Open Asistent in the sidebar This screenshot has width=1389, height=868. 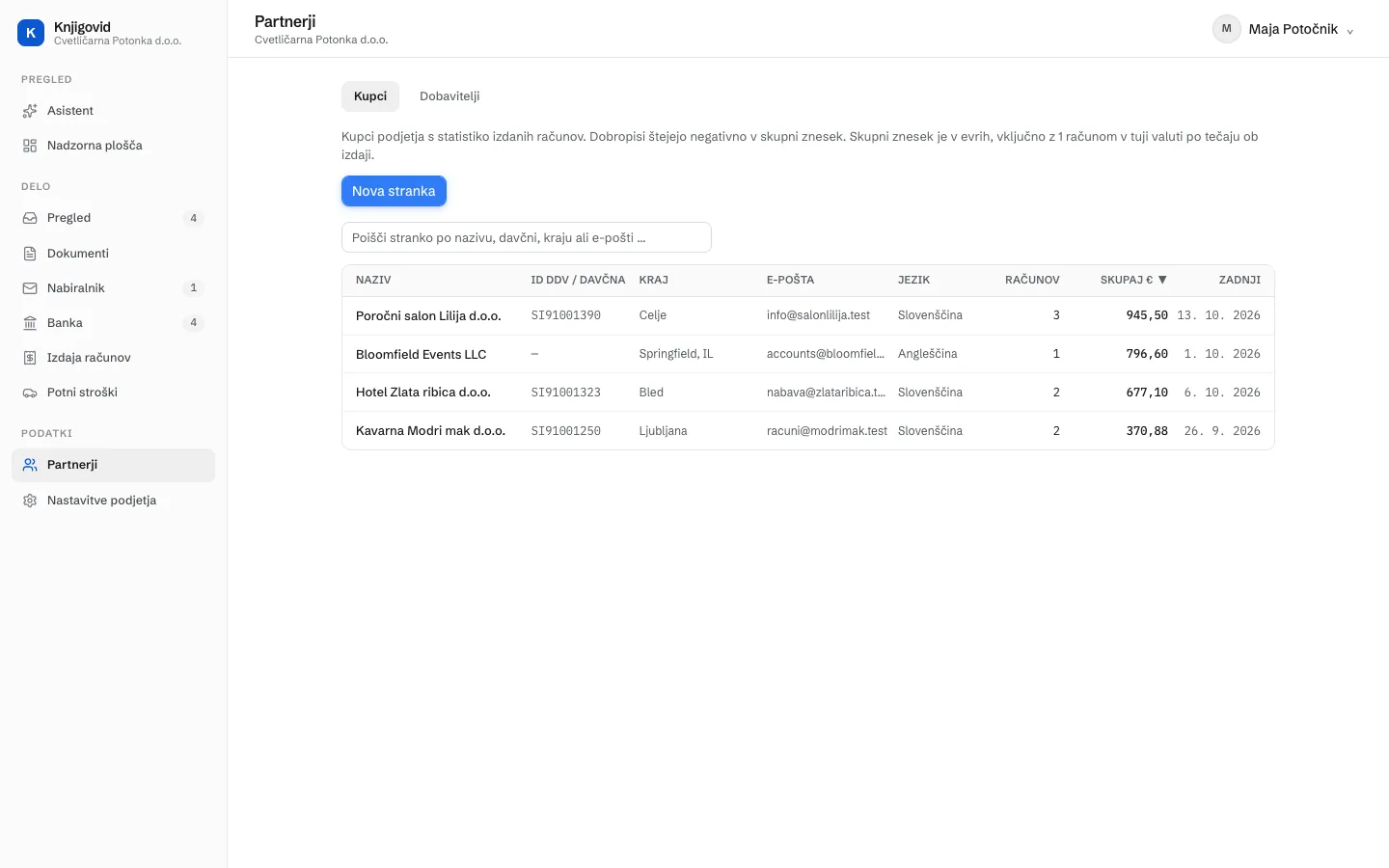pyautogui.click(x=113, y=111)
